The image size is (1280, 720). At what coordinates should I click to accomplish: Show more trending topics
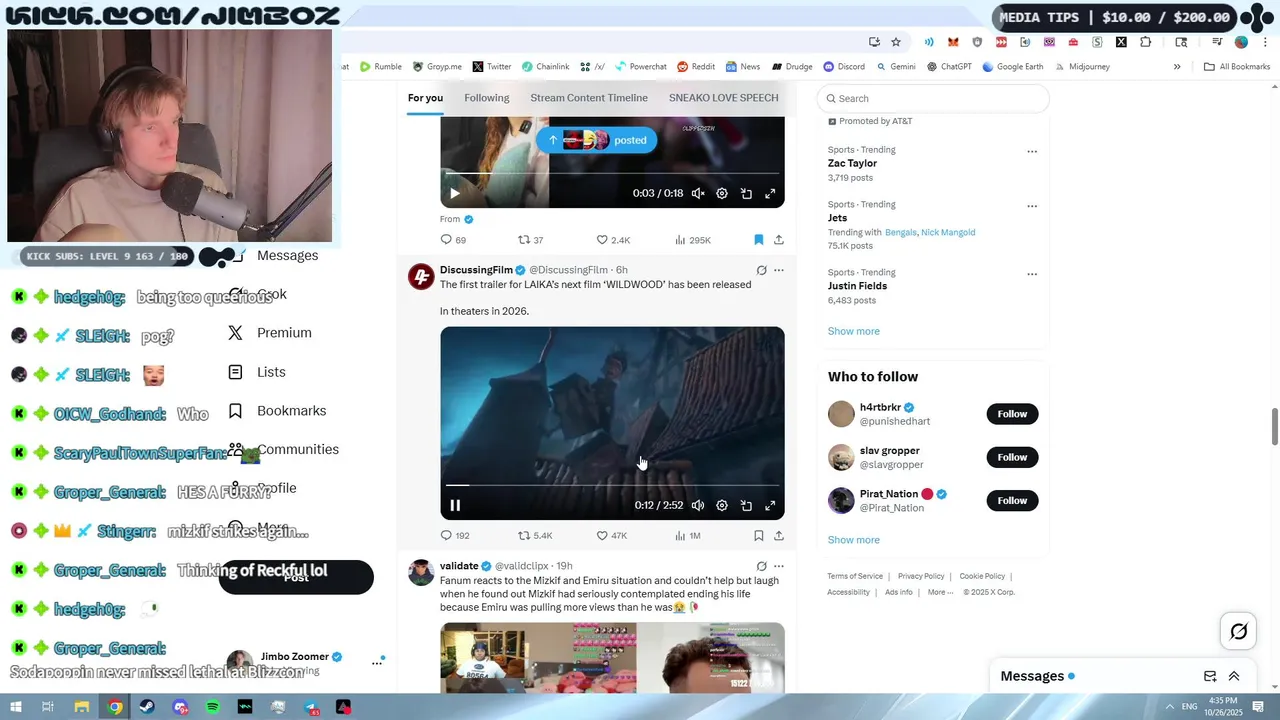pyautogui.click(x=853, y=331)
